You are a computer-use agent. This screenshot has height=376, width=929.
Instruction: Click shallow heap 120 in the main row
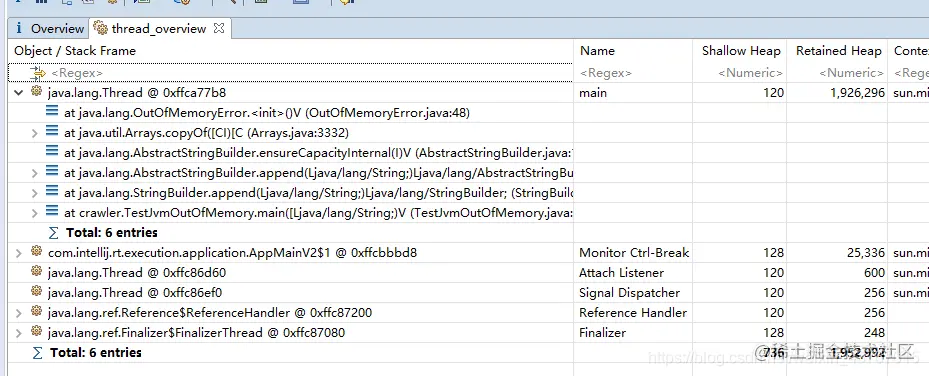point(773,93)
